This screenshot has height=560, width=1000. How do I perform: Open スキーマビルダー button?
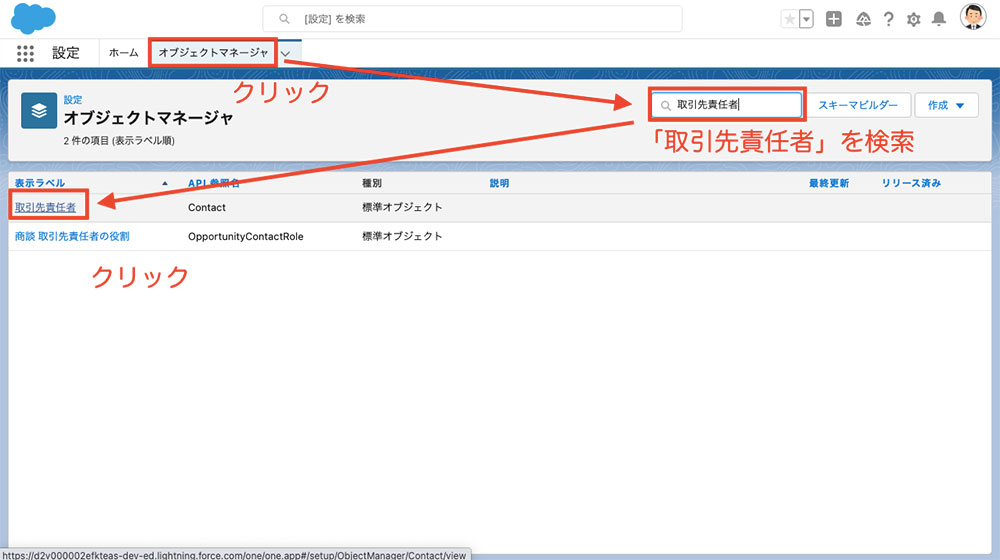pos(858,105)
